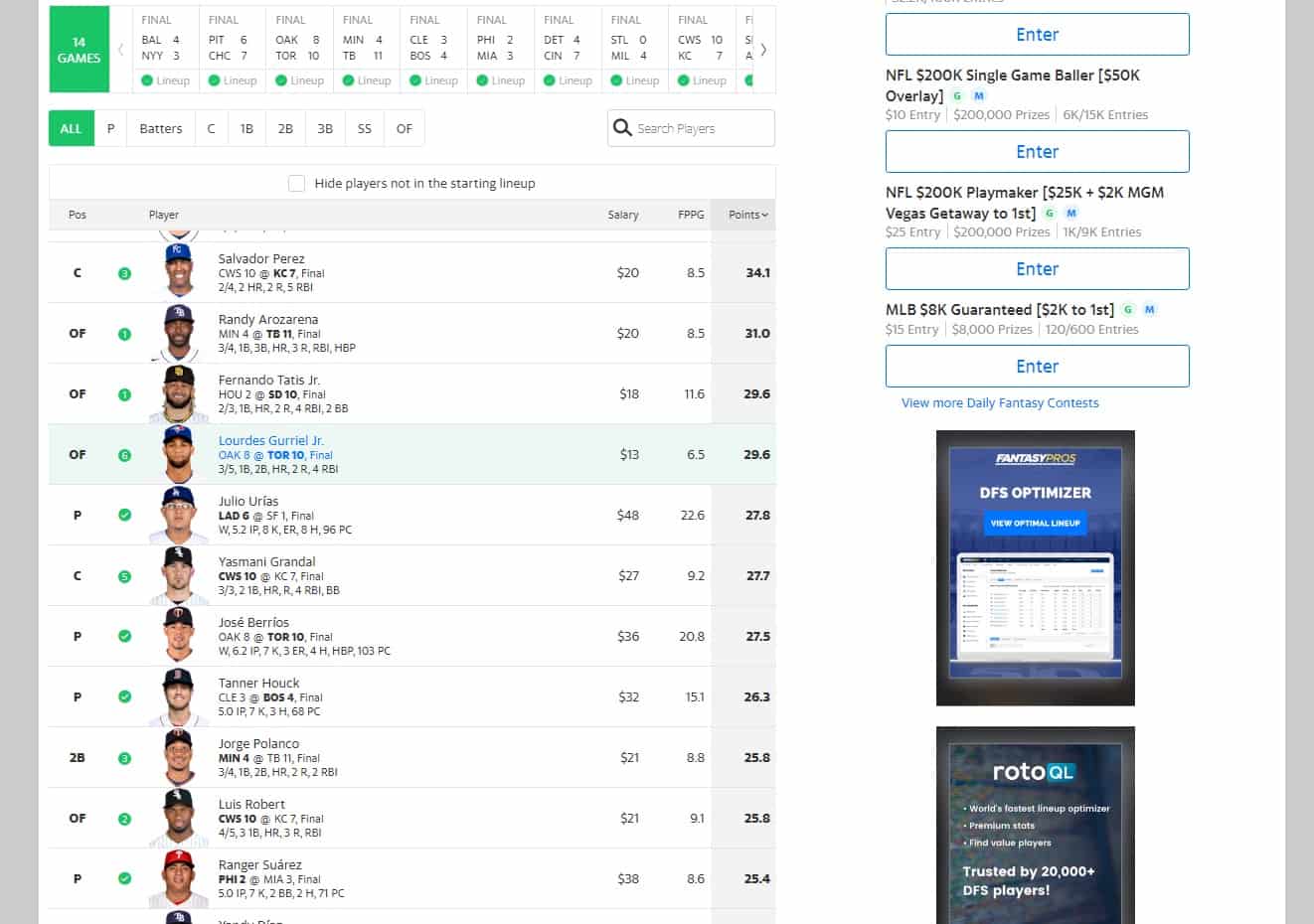Image resolution: width=1314 pixels, height=924 pixels.
Task: Click confirmed starter checkmark for José Berríos
Action: pyautogui.click(x=124, y=637)
